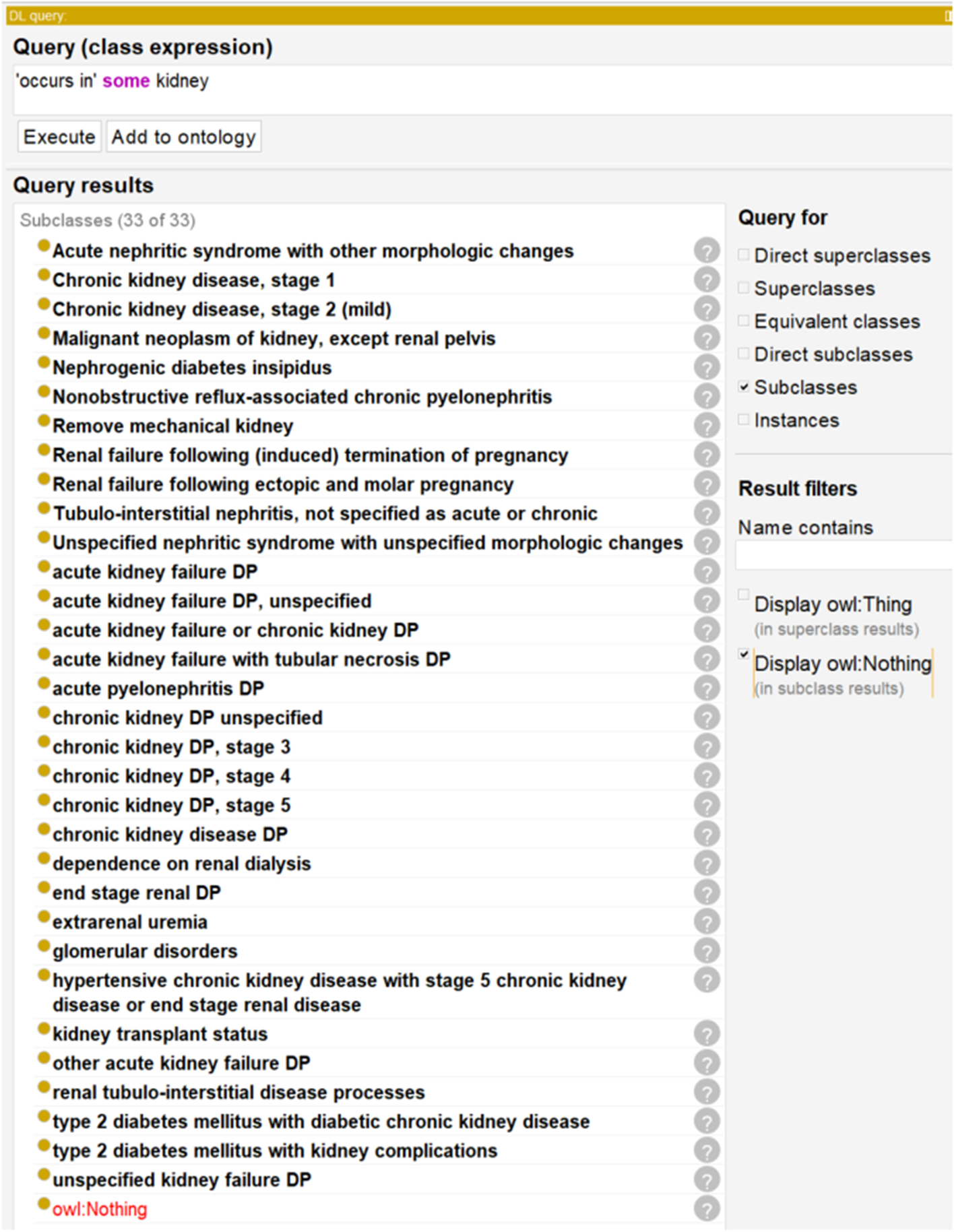Explain acute kidney failure DP, unspecified
The height and width of the screenshot is (1232, 954).
coord(707,601)
